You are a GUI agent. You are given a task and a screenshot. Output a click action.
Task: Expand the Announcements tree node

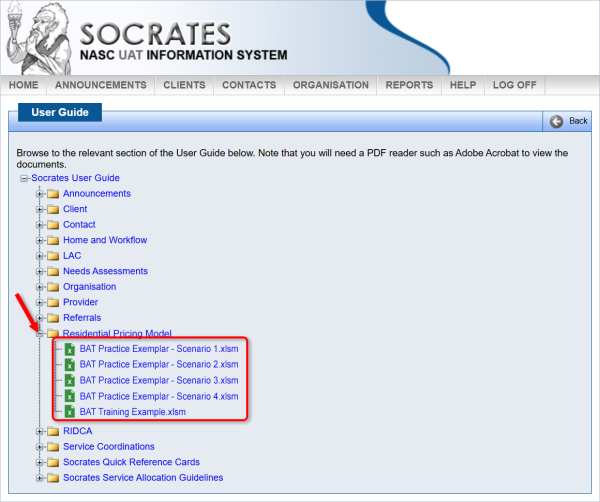pyautogui.click(x=39, y=194)
